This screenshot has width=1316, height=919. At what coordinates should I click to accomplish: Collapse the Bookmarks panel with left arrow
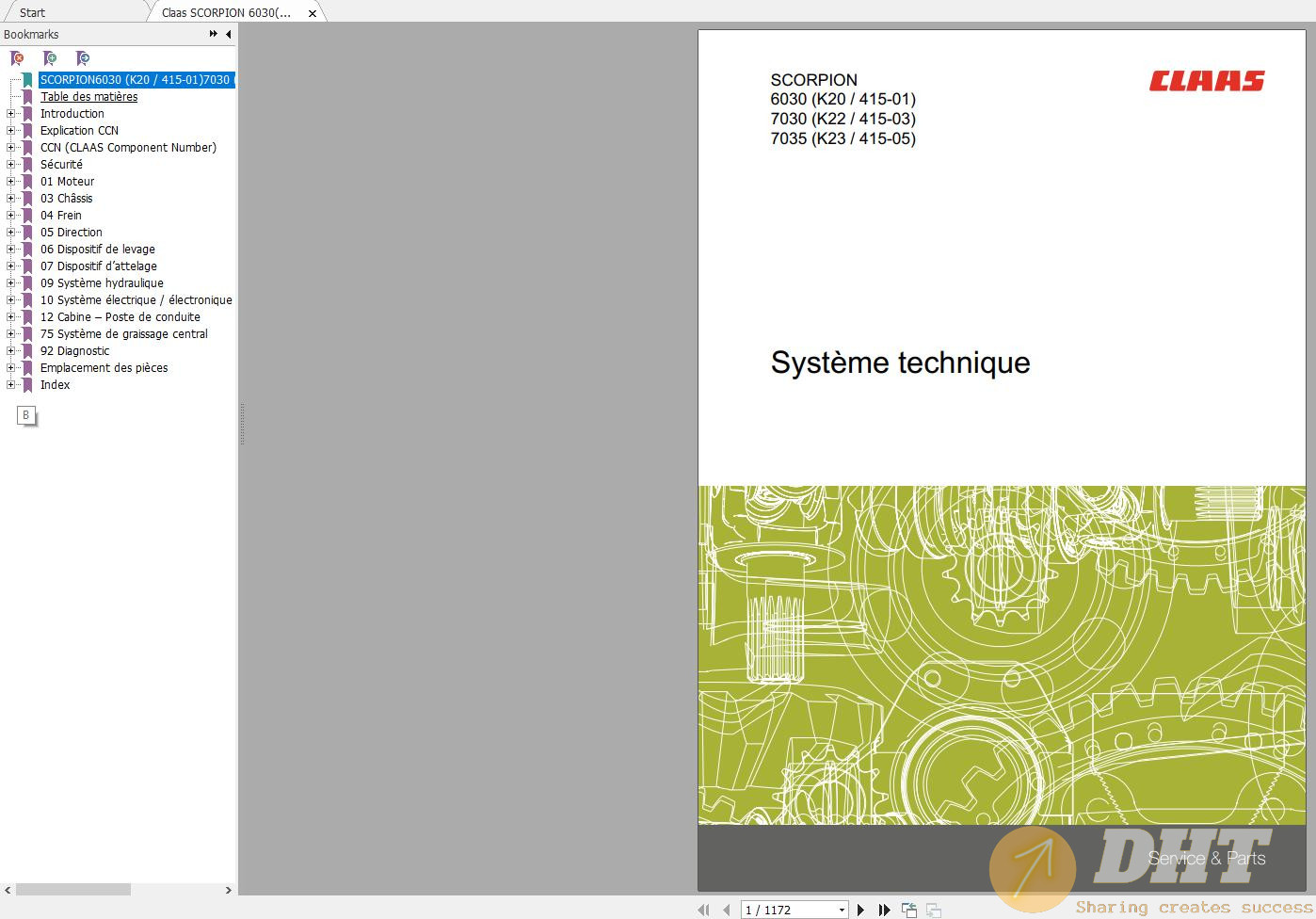[228, 34]
